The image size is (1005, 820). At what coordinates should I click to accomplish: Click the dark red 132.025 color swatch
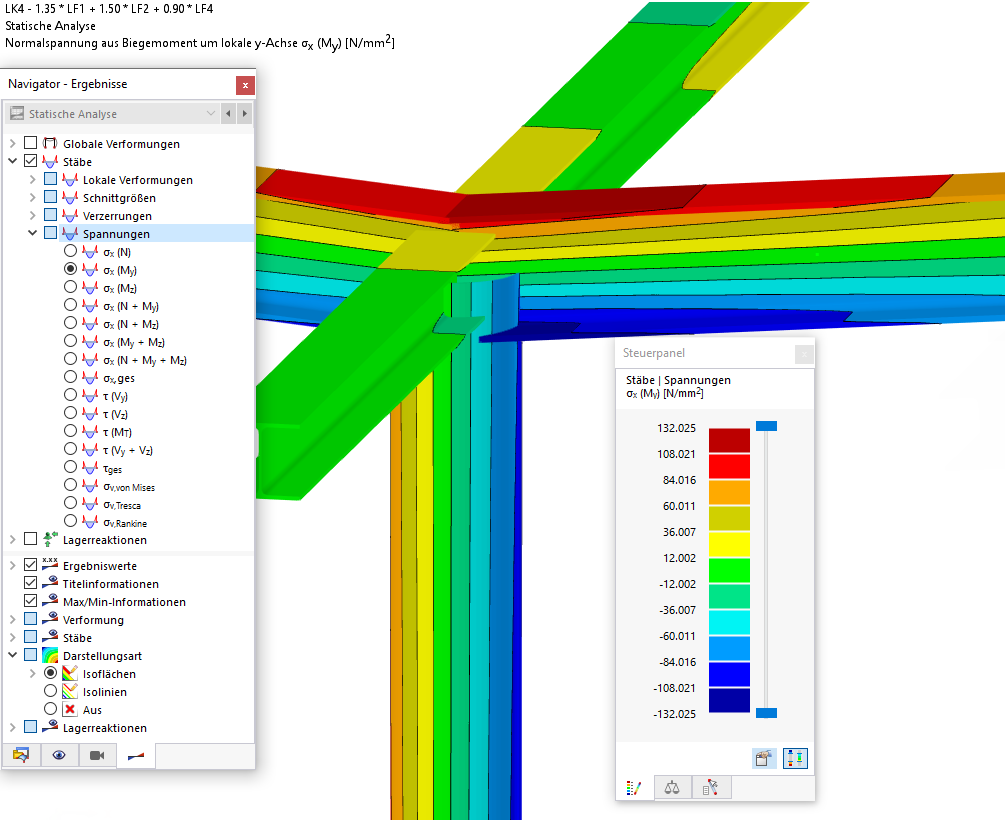pos(729,440)
